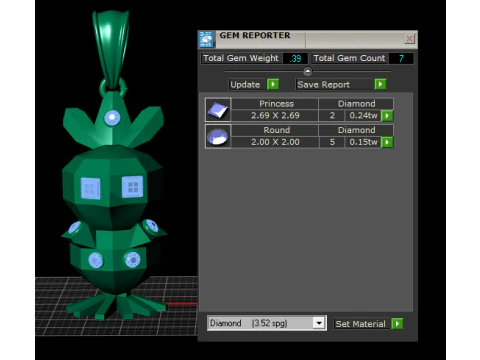This screenshot has height=360, width=480.
Task: Select the Princess gem thumbnail
Action: [x=218, y=110]
